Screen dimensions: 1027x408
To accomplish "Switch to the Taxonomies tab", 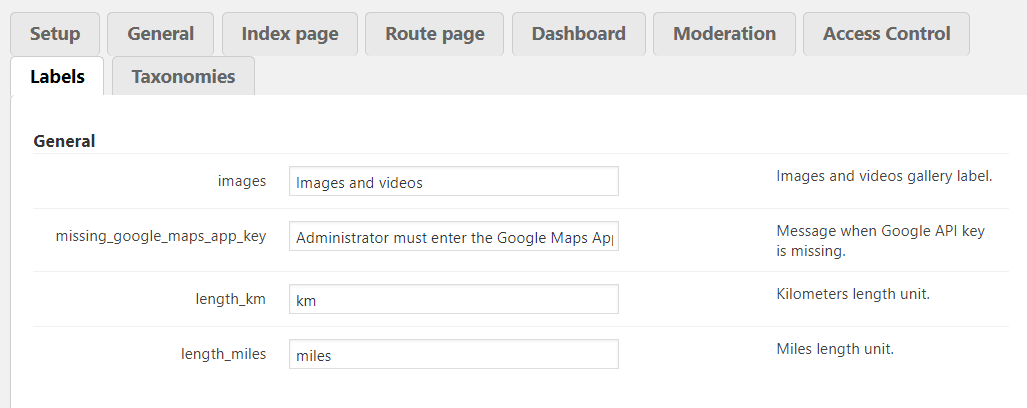I will tap(183, 76).
